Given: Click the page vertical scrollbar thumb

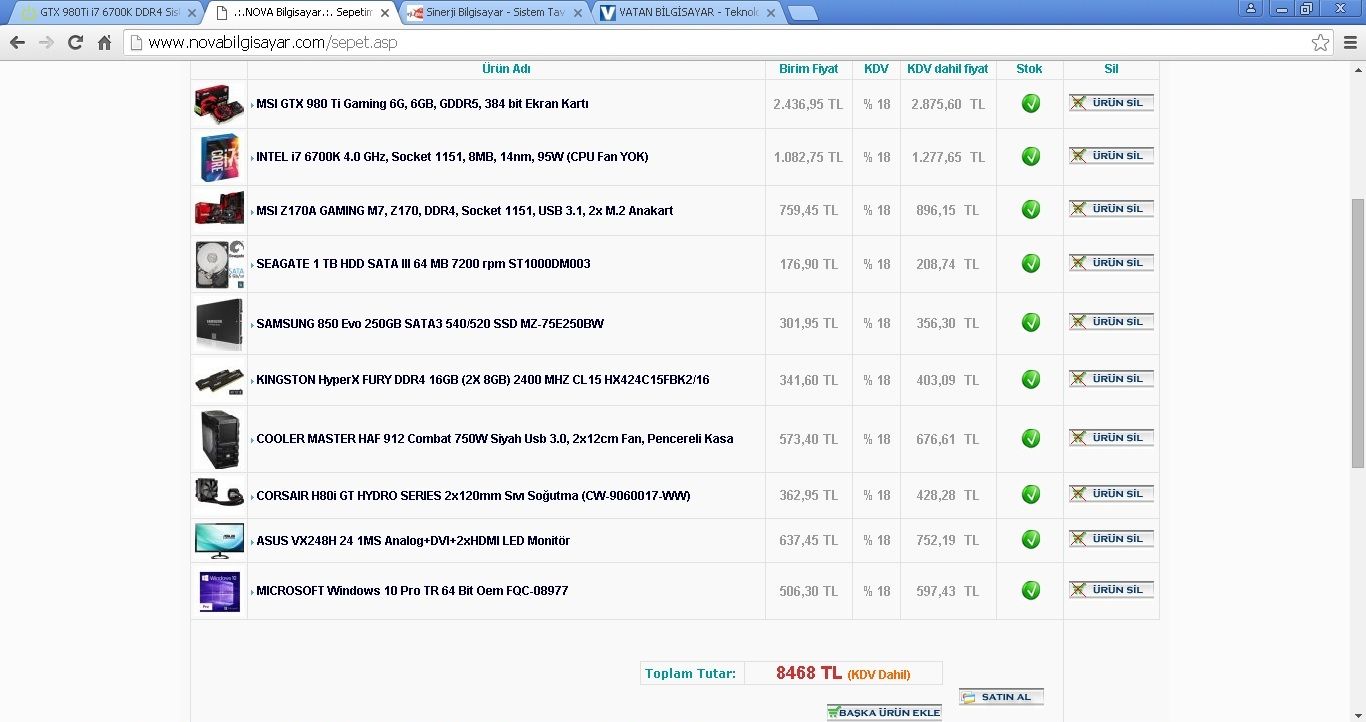Looking at the screenshot, I should pyautogui.click(x=1357, y=334).
